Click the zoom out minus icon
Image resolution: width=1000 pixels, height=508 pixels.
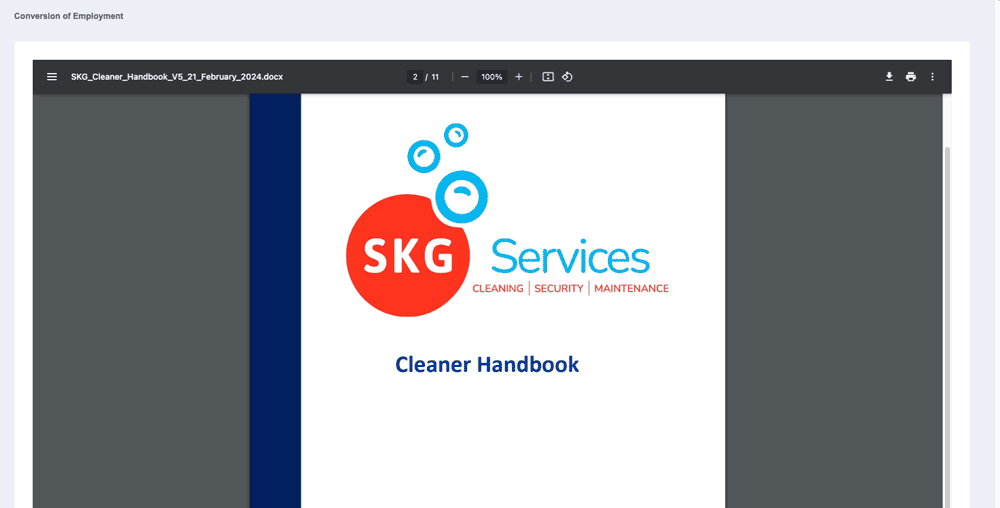465,76
